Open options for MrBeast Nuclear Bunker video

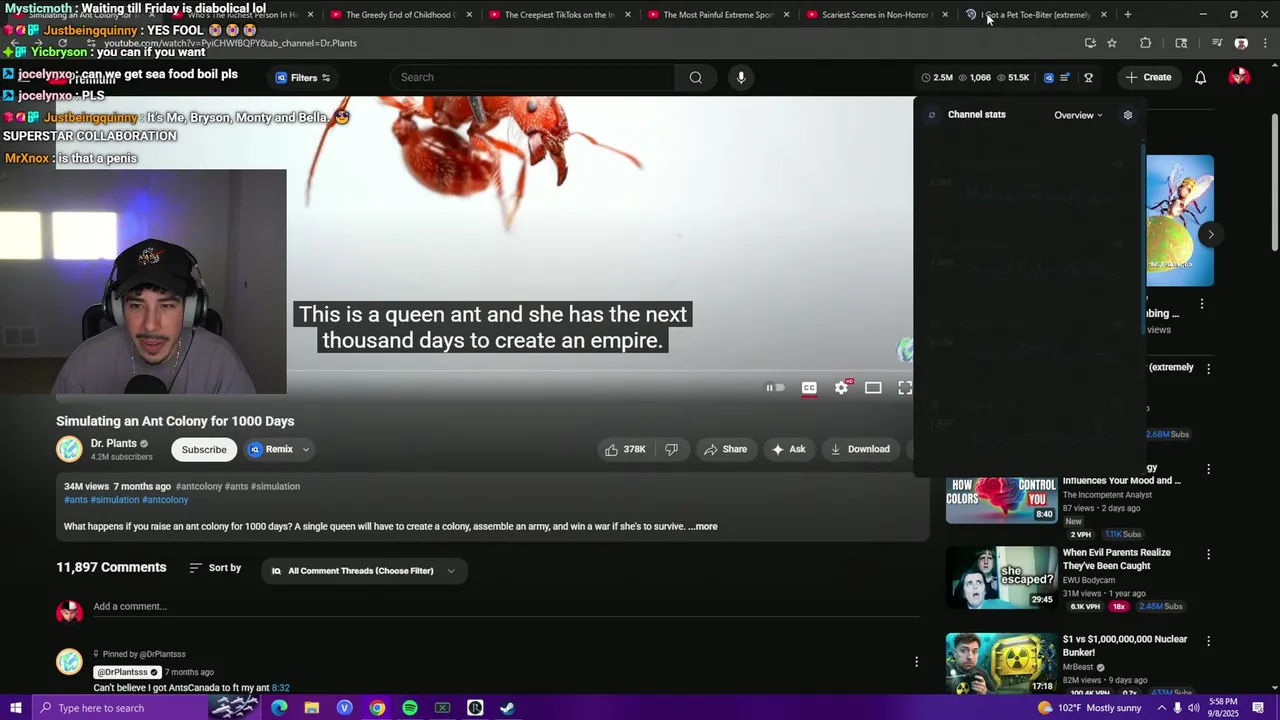coord(1208,641)
